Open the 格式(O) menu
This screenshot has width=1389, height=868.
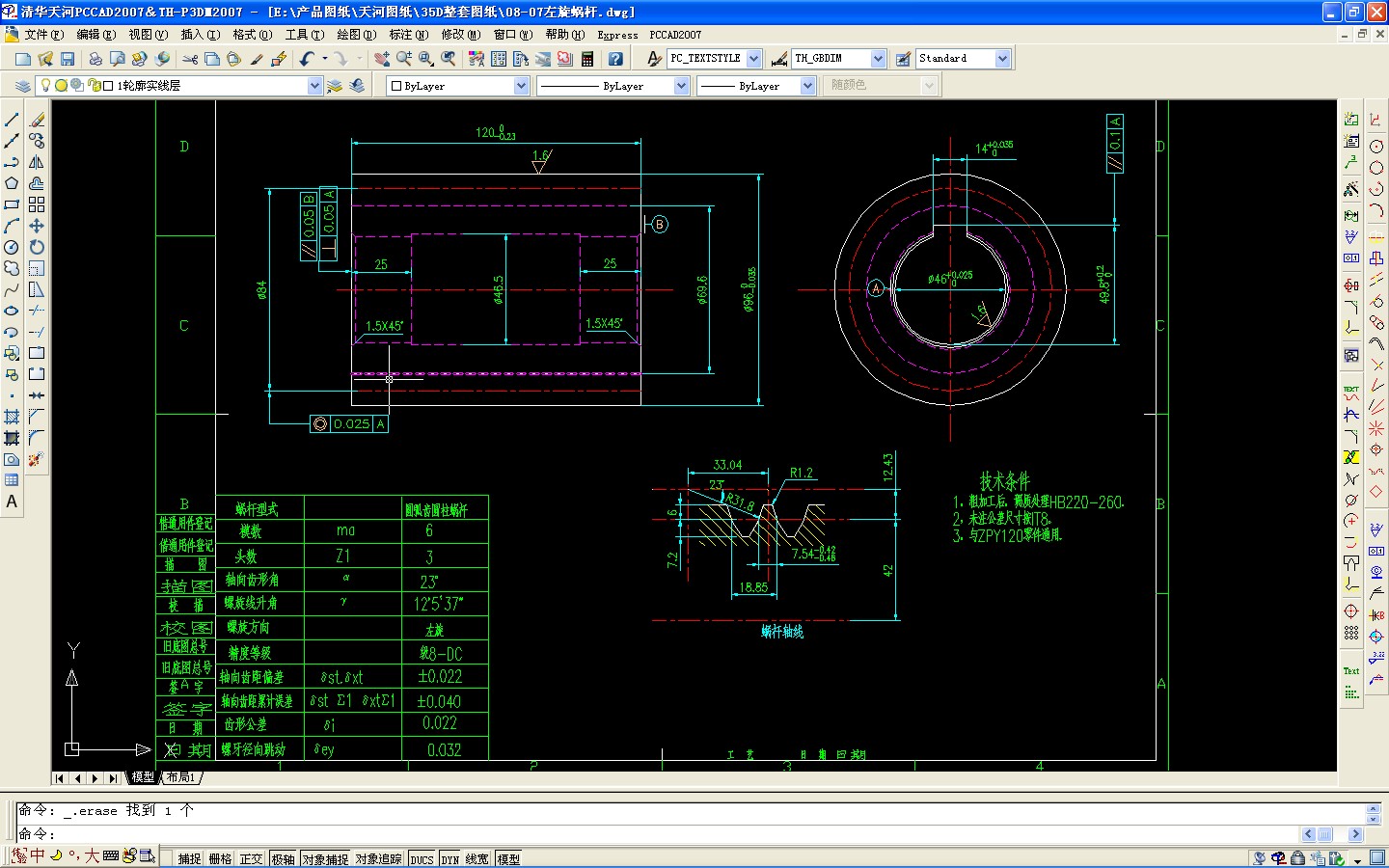tap(253, 35)
